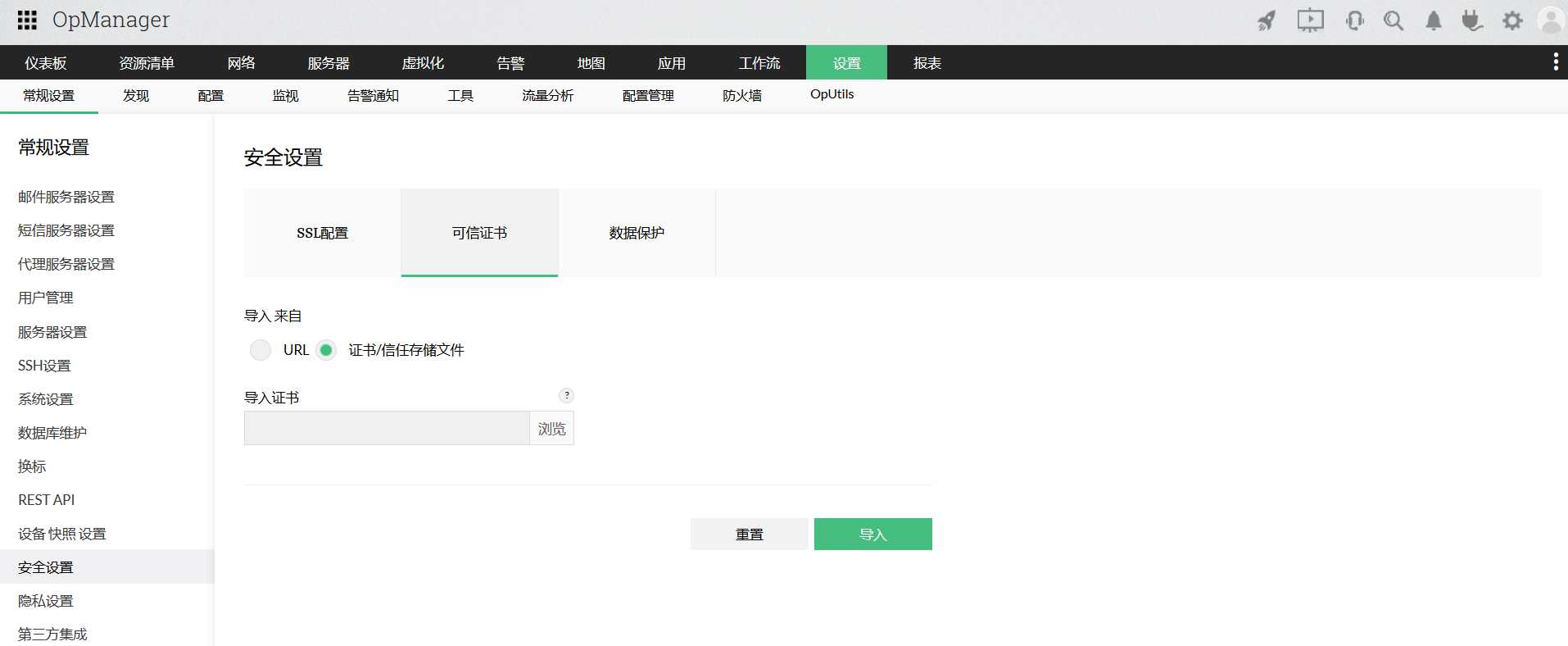Select the 常规设置 submenu tab
Image resolution: width=1568 pixels, height=646 pixels.
pyautogui.click(x=48, y=96)
